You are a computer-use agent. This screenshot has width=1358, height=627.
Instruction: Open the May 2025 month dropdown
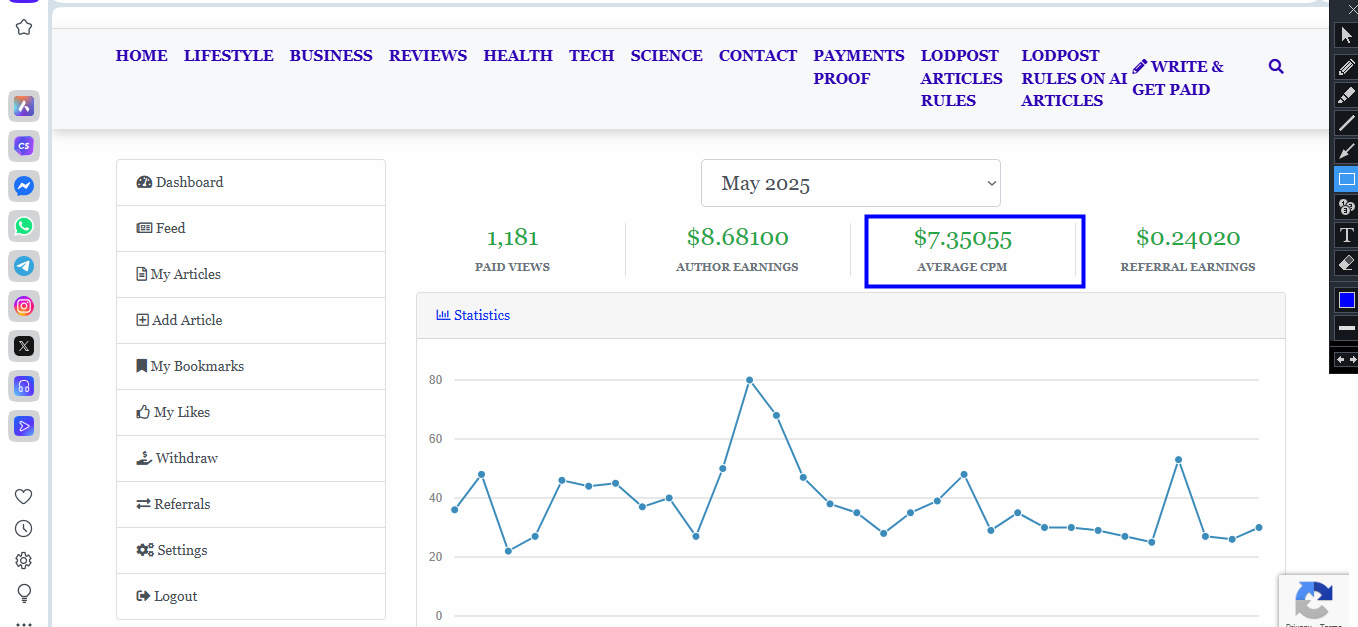click(x=850, y=184)
